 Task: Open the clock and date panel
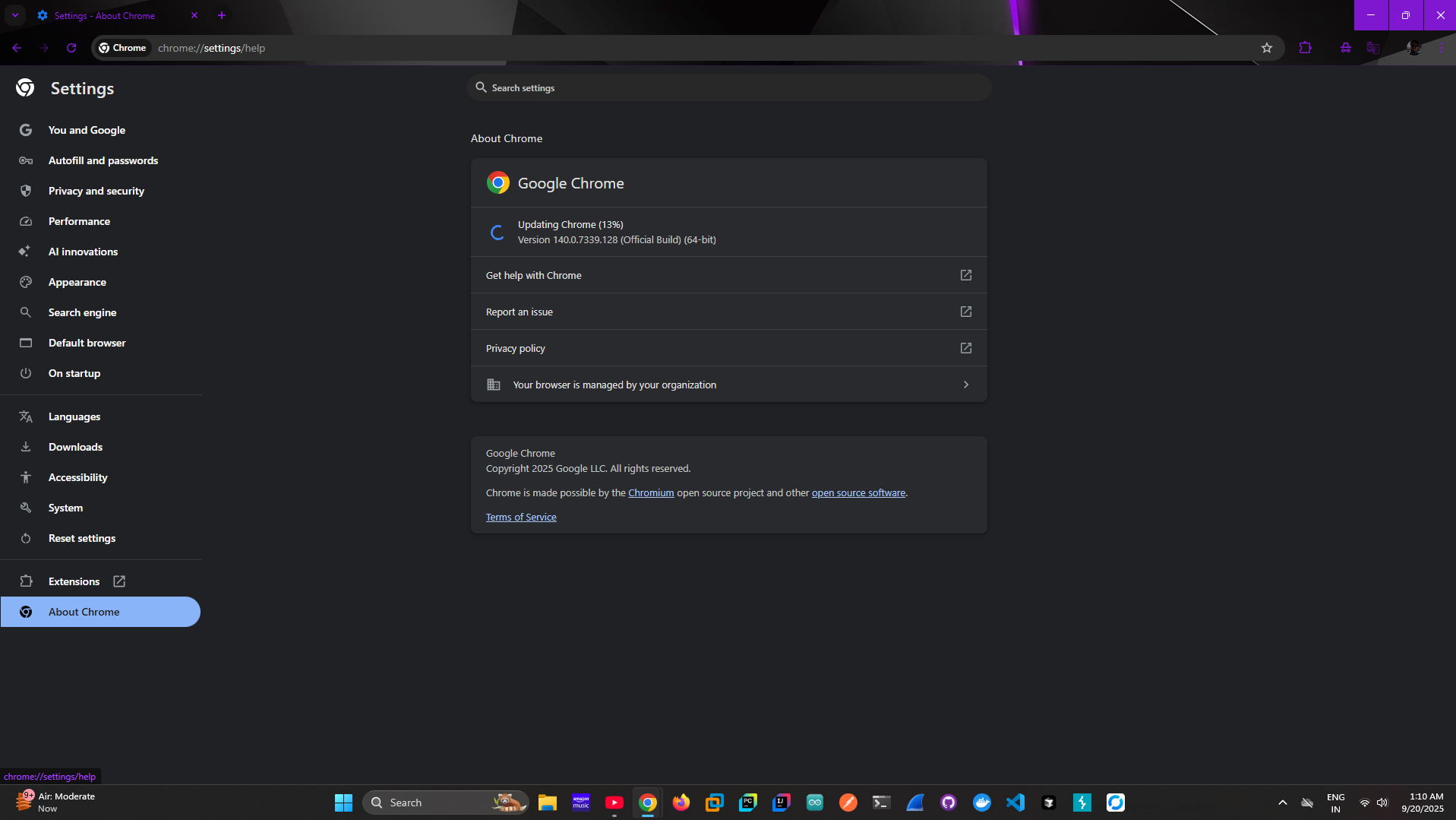point(1423,803)
